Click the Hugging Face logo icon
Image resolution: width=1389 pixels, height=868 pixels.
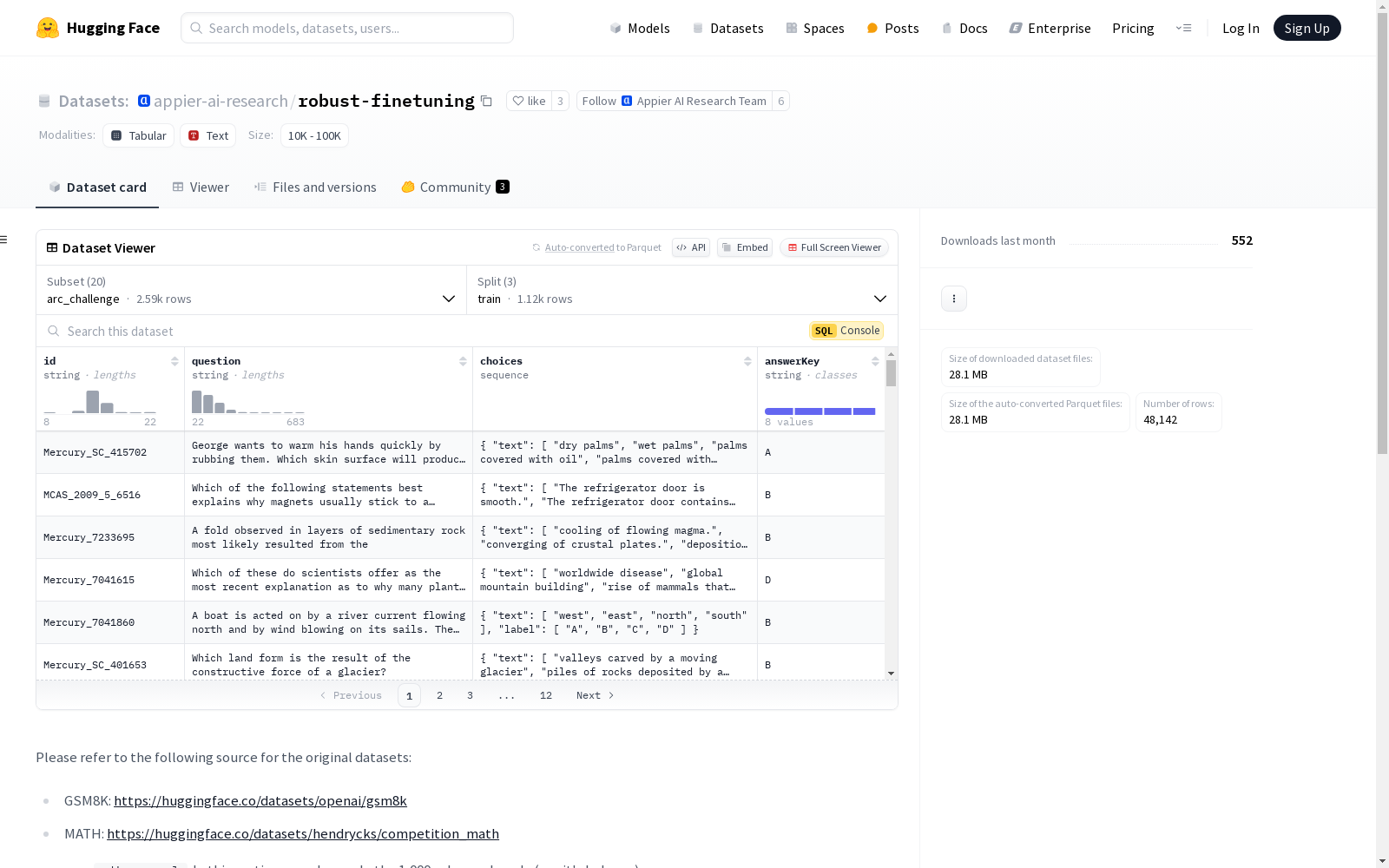[x=48, y=28]
